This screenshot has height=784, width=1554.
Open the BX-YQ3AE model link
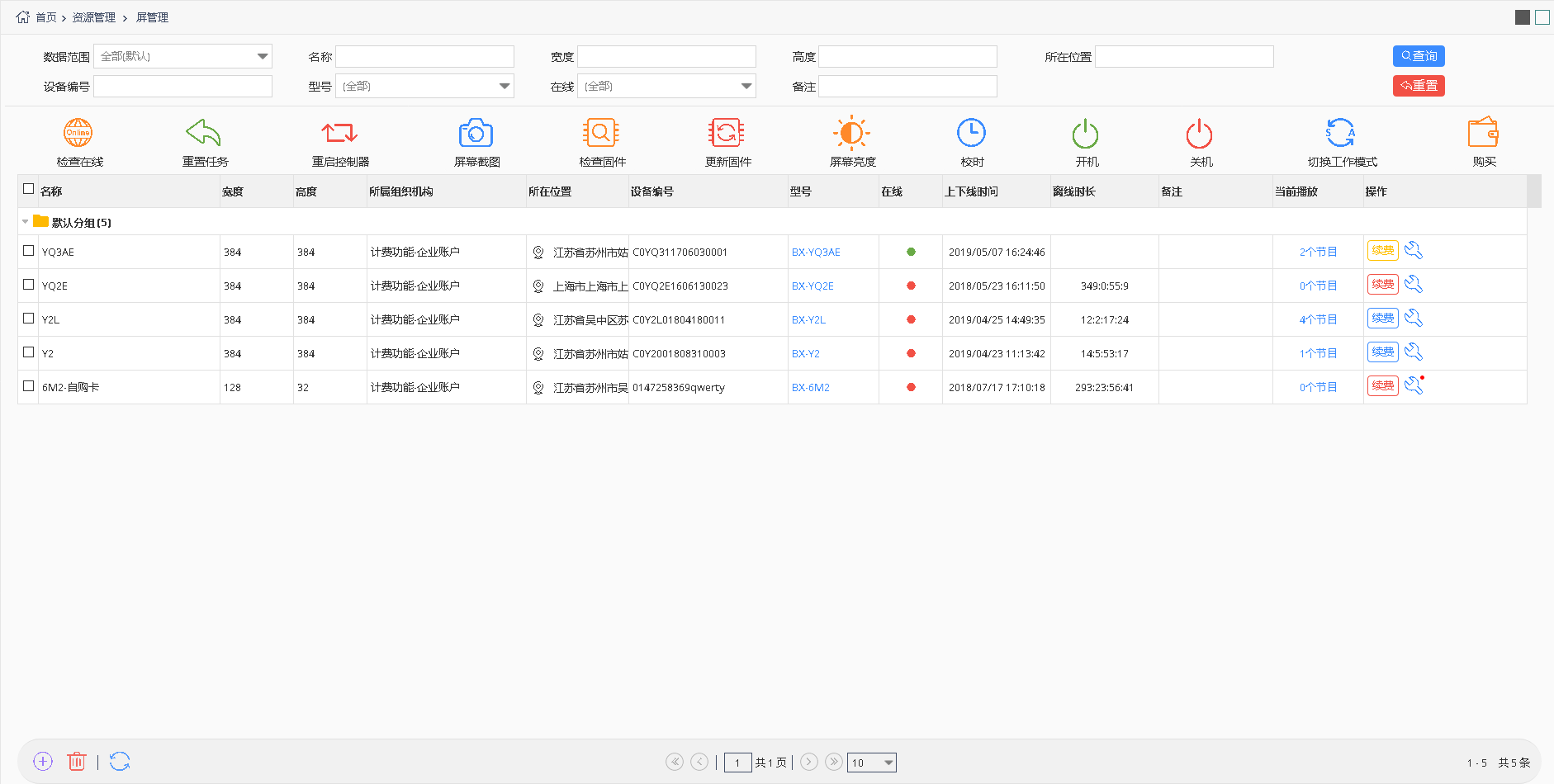pos(816,253)
